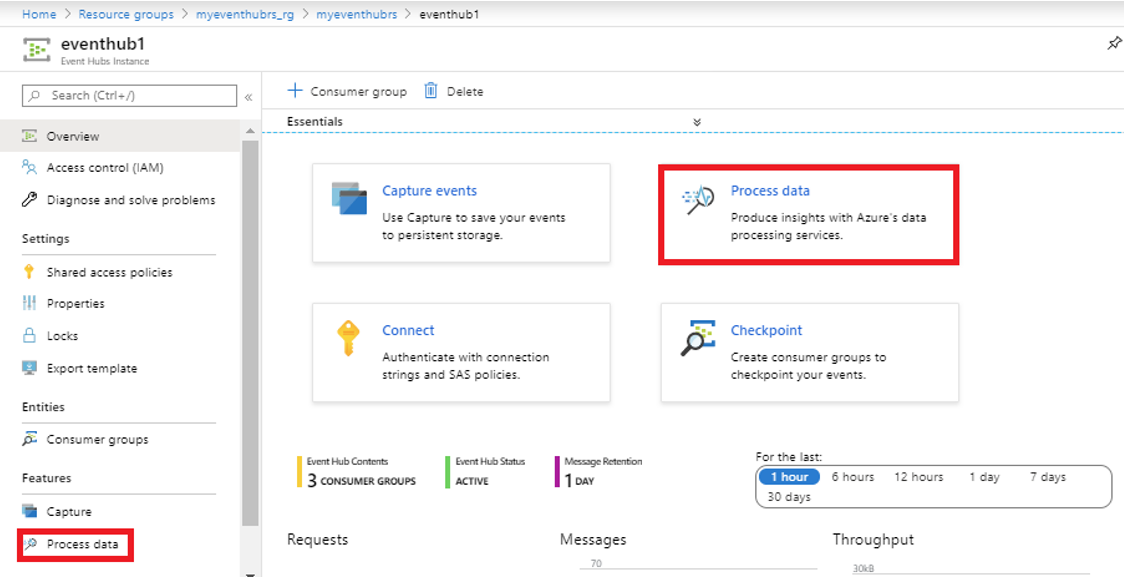Click the Message Retention 1 DAY value

(x=579, y=481)
